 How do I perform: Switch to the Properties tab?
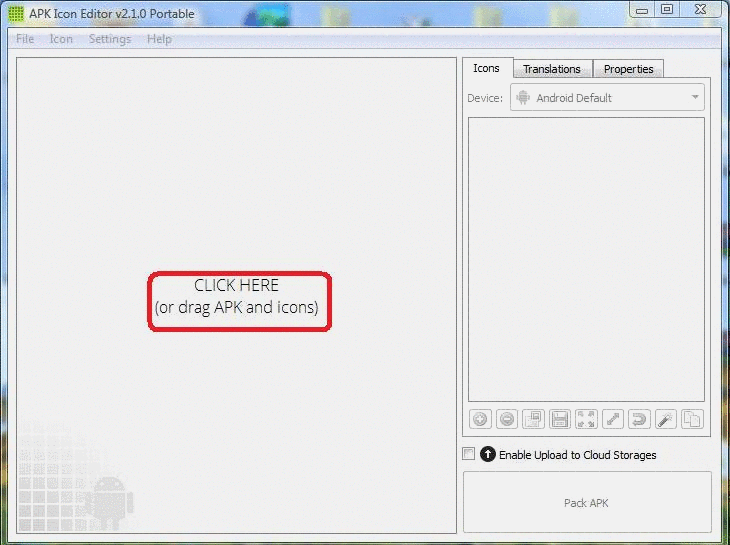coord(629,69)
